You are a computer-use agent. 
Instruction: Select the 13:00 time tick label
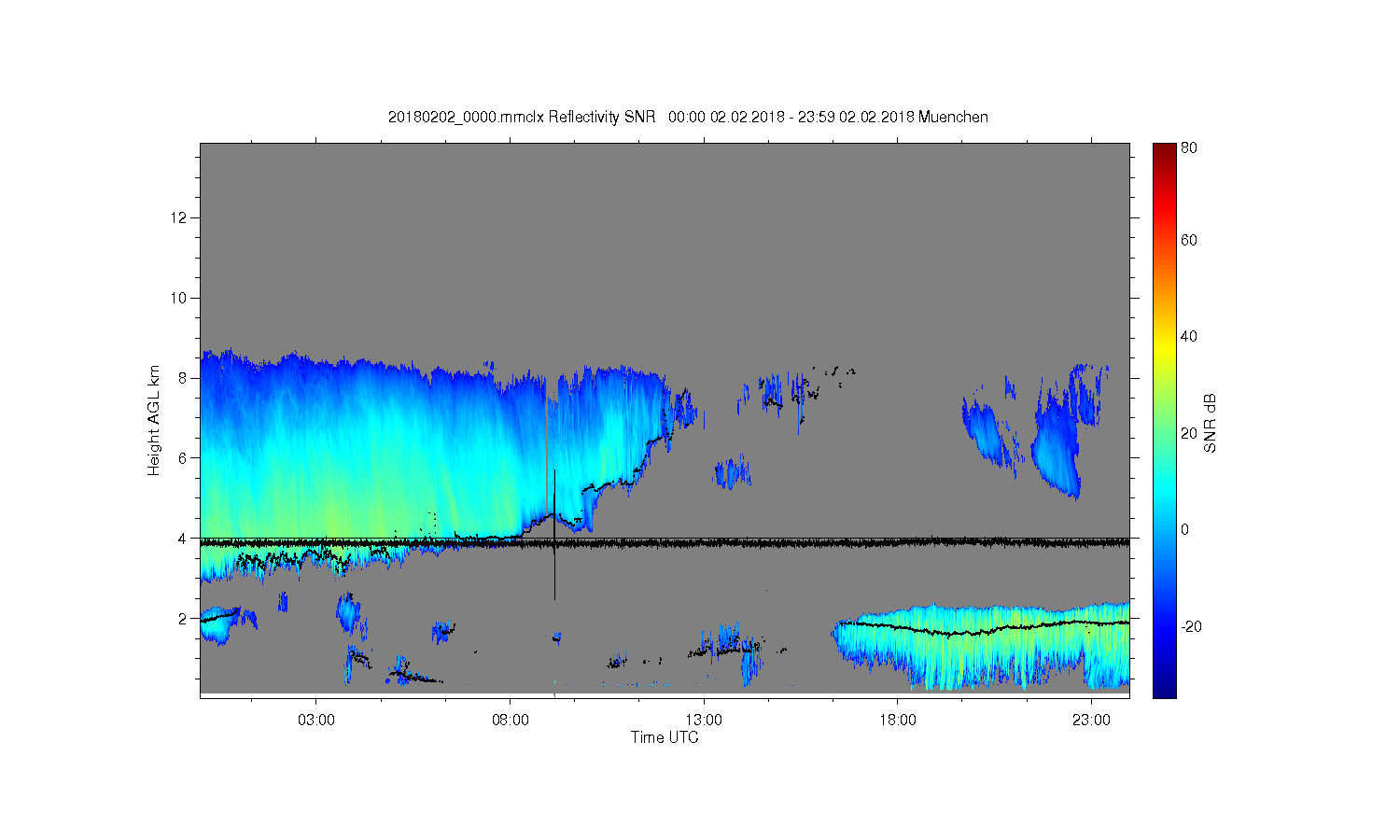click(x=704, y=720)
